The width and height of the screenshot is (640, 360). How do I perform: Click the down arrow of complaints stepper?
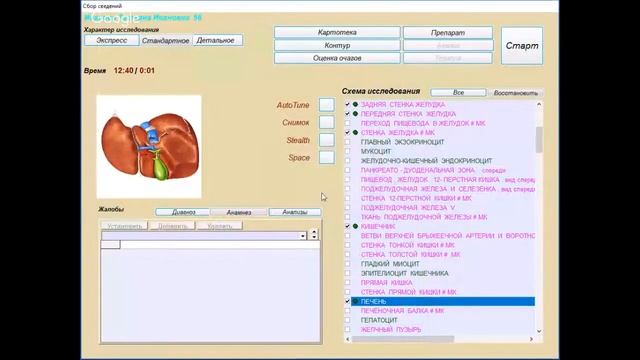coord(314,237)
